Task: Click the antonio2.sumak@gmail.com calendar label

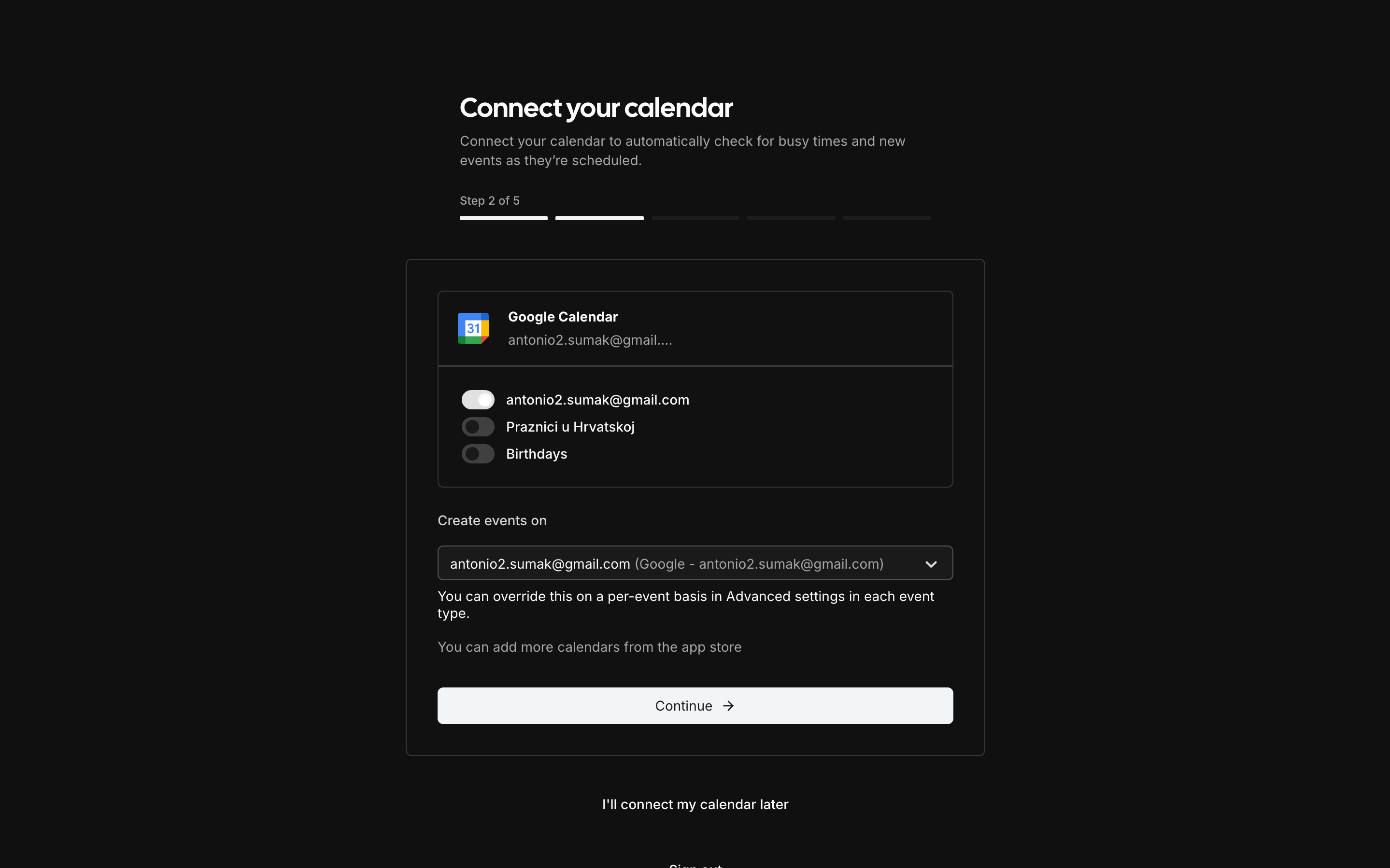Action: [597, 400]
